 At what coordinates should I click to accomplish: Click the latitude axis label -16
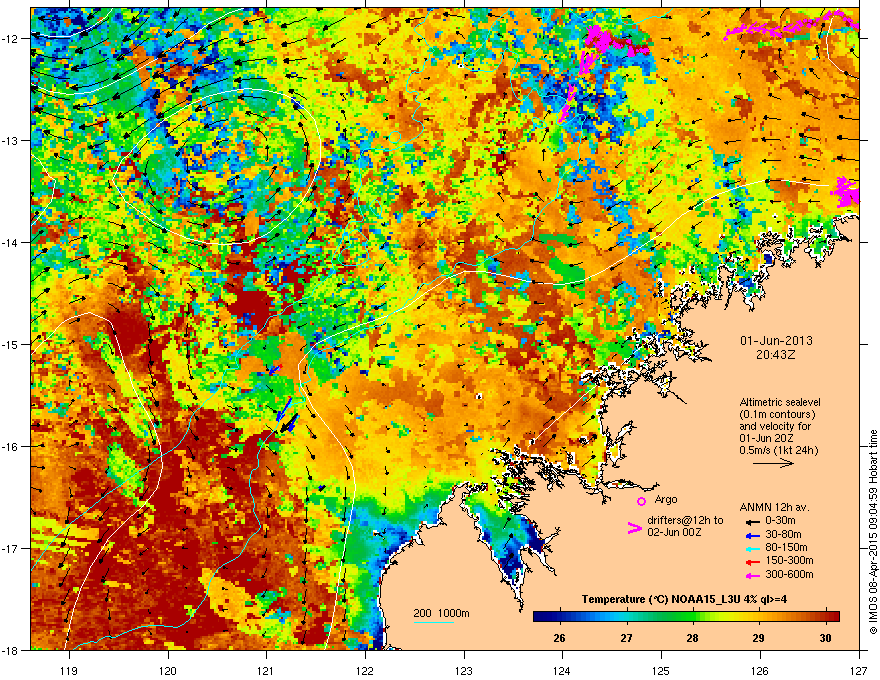(12, 446)
